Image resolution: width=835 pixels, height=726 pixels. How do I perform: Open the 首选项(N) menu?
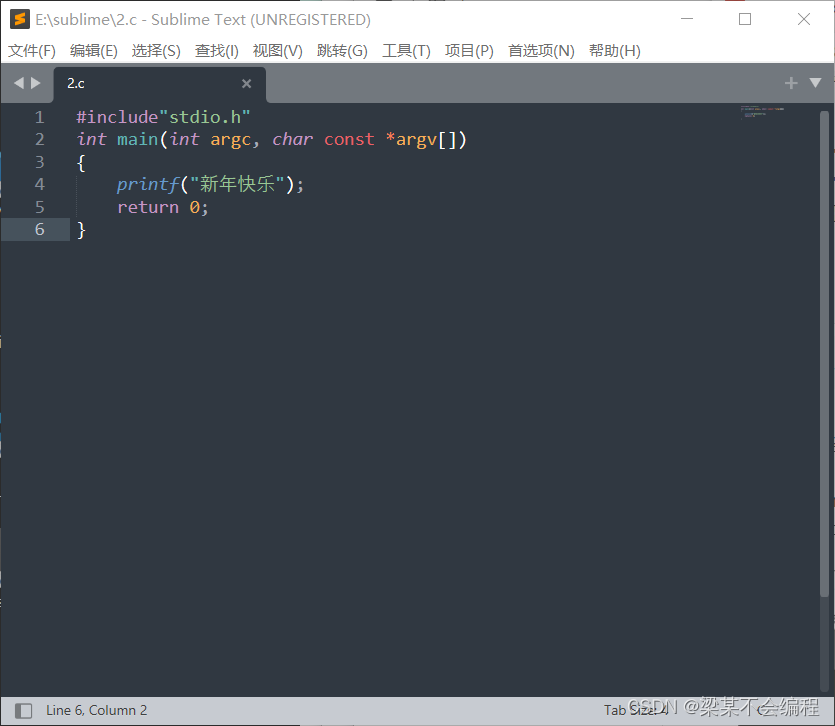click(541, 51)
